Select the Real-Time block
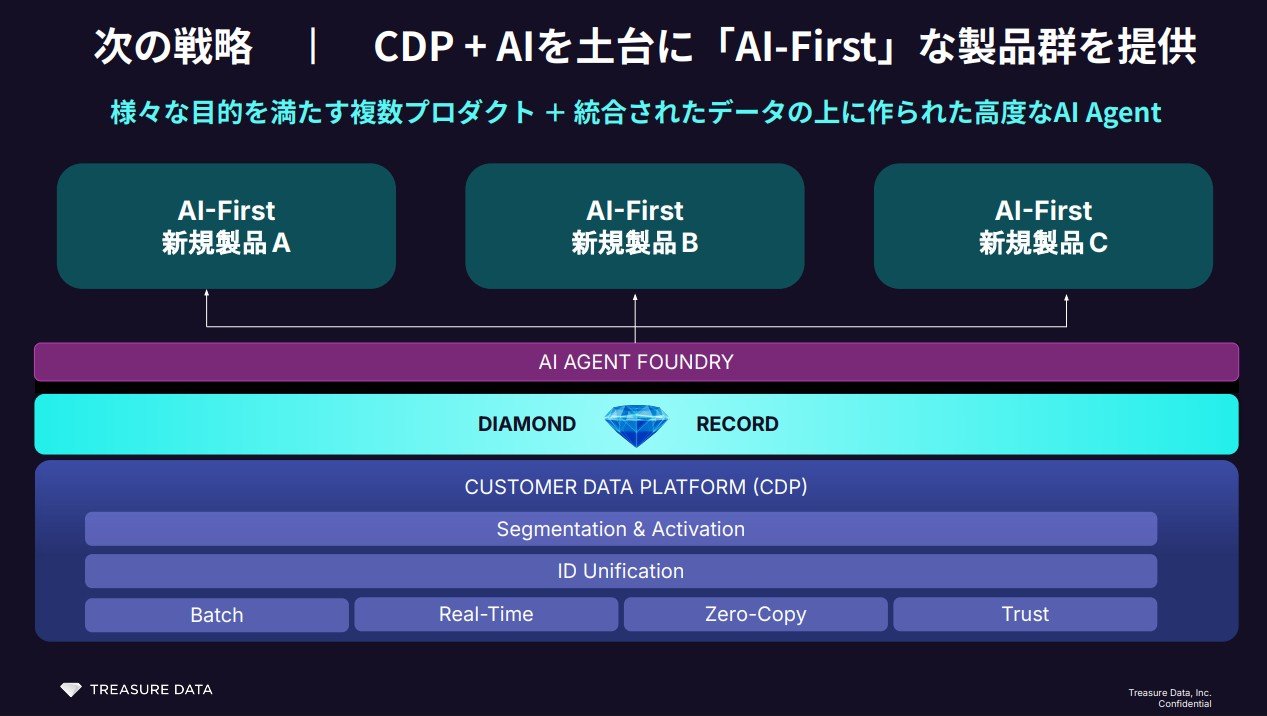 tap(486, 614)
